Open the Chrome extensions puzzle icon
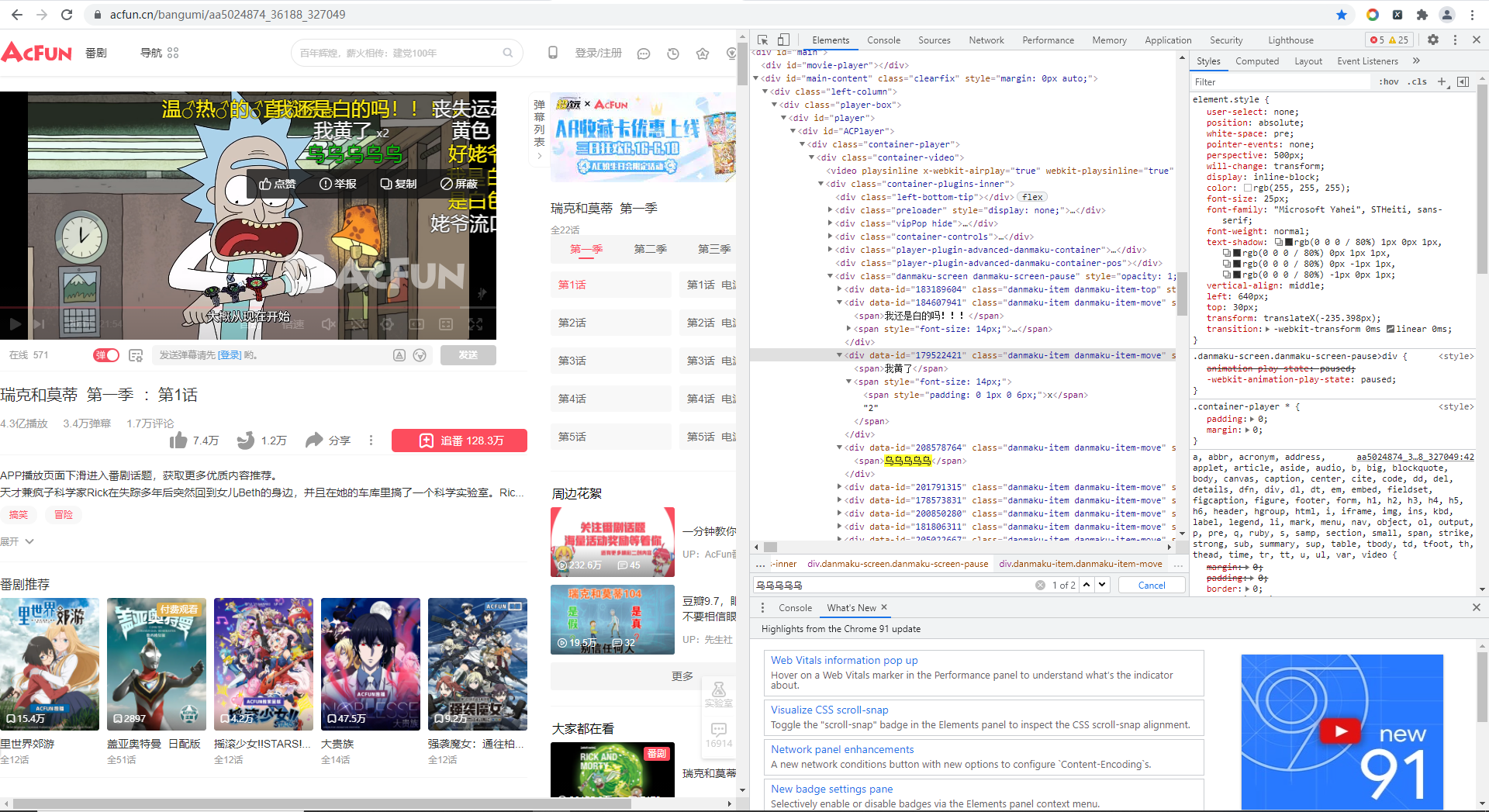This screenshot has height=812, width=1489. pos(1422,15)
